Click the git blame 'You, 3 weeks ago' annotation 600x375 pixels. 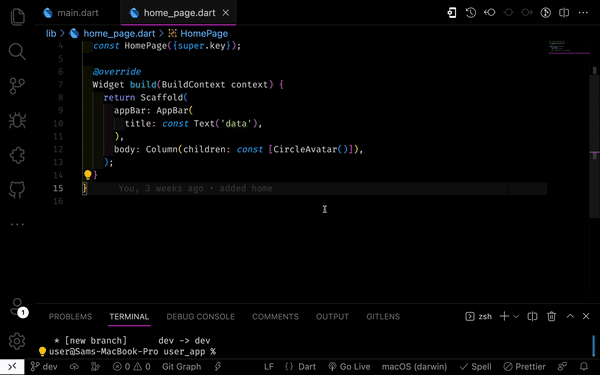coord(195,188)
